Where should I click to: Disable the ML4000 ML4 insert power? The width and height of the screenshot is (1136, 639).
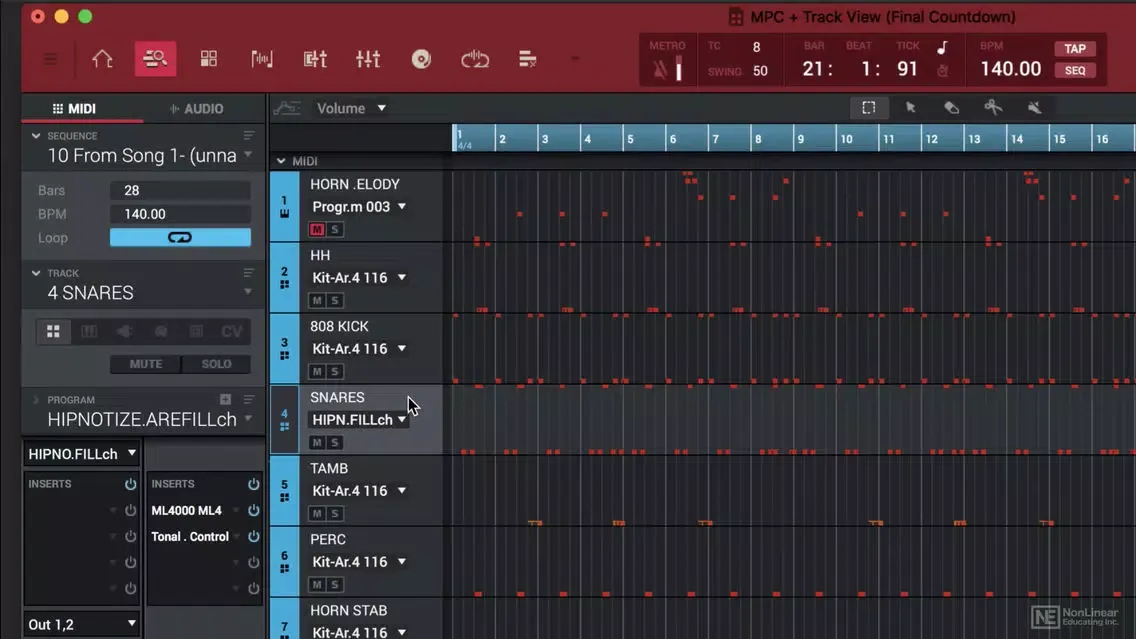tap(254, 510)
